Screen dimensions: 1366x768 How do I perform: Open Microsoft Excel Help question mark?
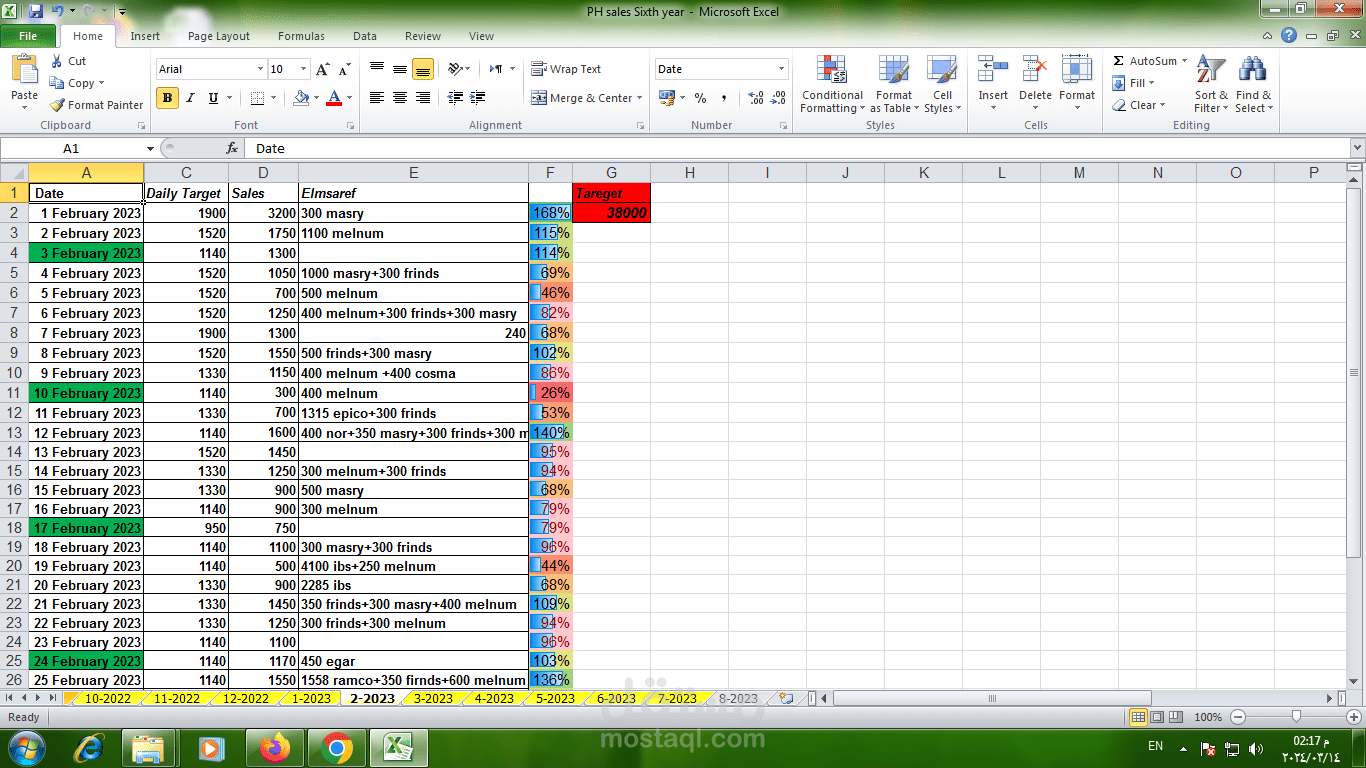1289,36
